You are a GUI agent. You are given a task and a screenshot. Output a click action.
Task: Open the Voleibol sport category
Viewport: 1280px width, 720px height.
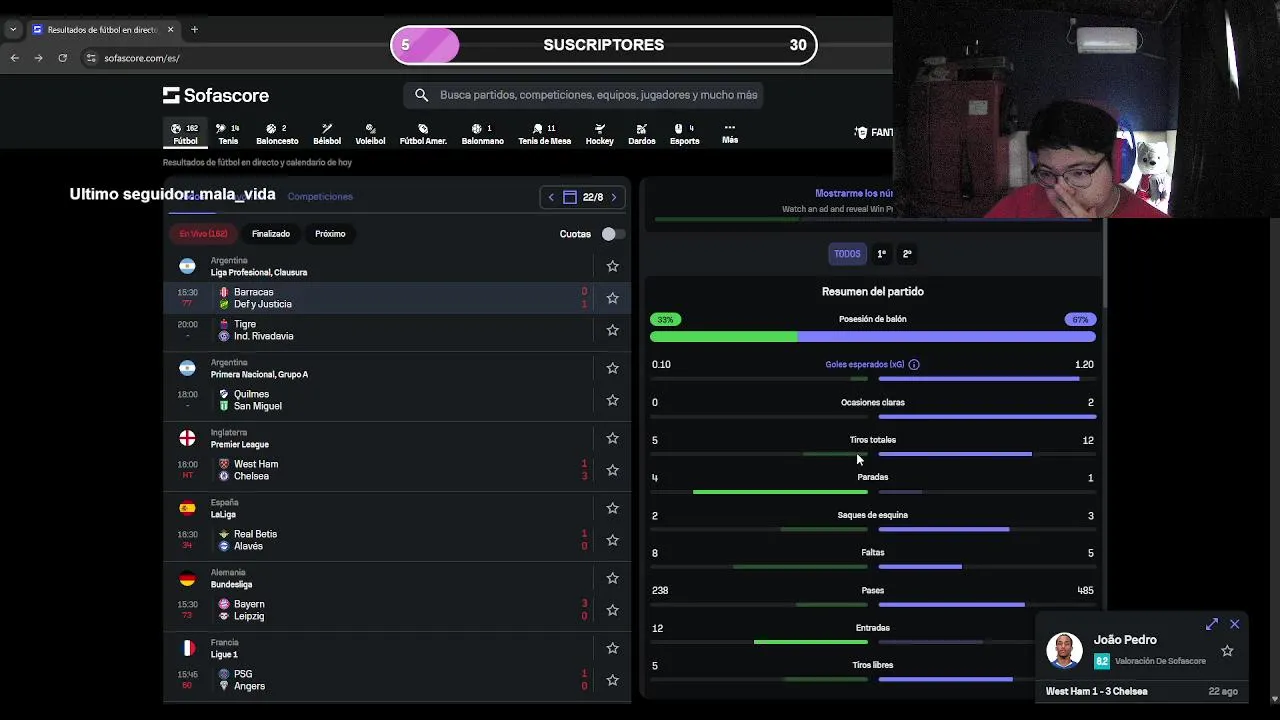tap(370, 134)
